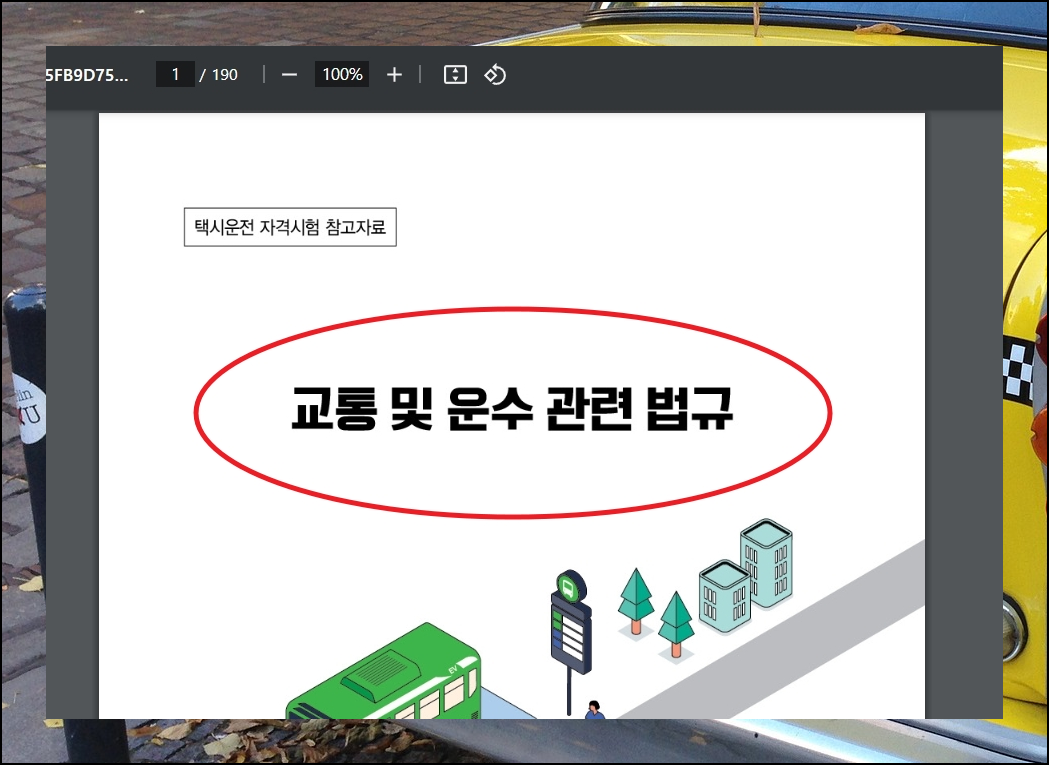Image resolution: width=1049 pixels, height=765 pixels.
Task: Click the green bus illustration
Action: click(x=384, y=673)
